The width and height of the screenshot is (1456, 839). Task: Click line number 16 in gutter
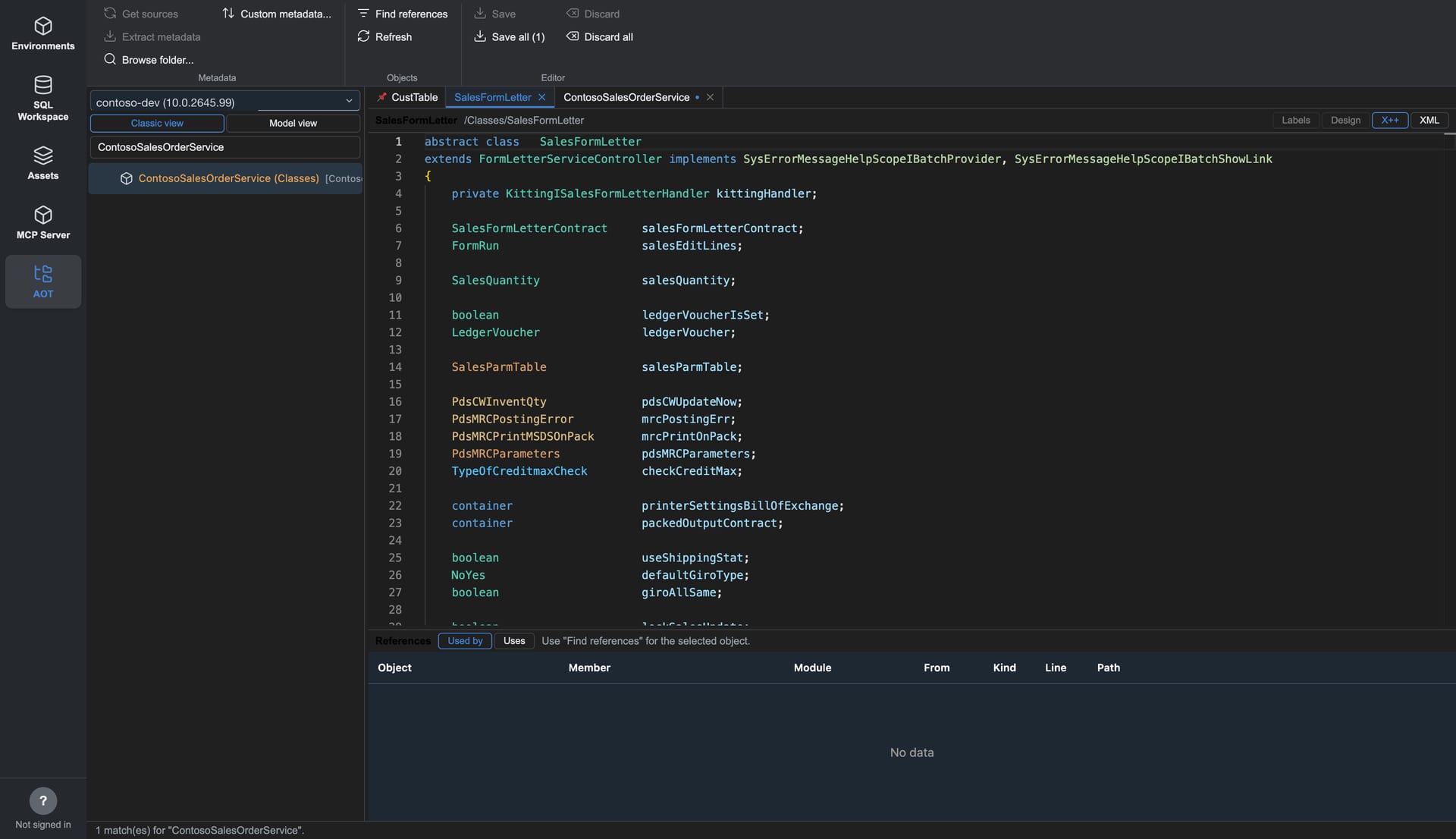(395, 401)
